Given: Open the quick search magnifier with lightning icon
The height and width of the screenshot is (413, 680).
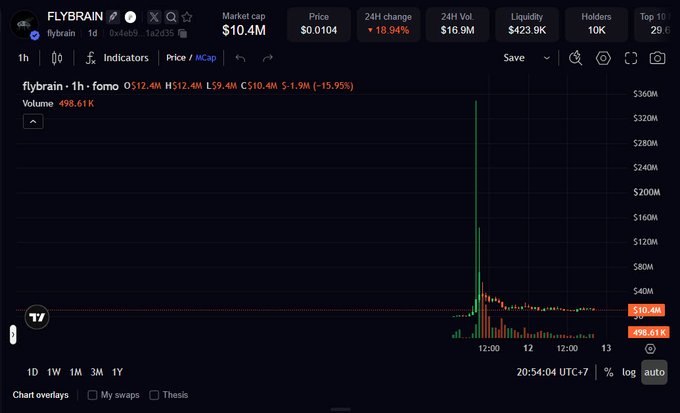Looking at the screenshot, I should (575, 58).
